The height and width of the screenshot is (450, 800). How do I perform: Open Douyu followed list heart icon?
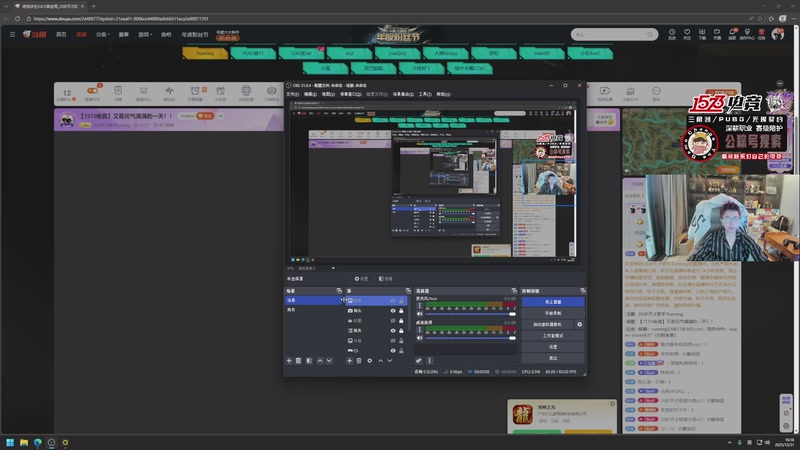point(687,34)
